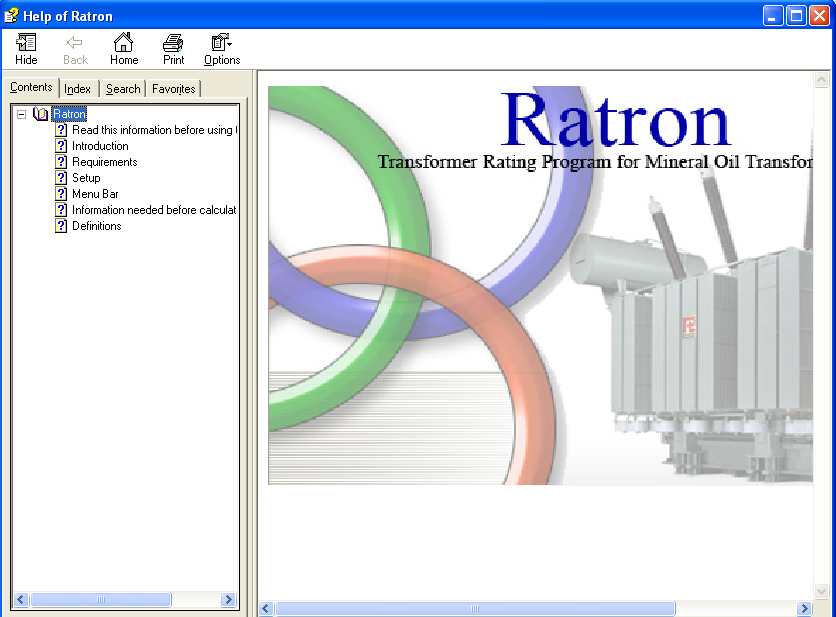This screenshot has height=617, width=836.
Task: Open the Setup topic
Action: point(86,178)
